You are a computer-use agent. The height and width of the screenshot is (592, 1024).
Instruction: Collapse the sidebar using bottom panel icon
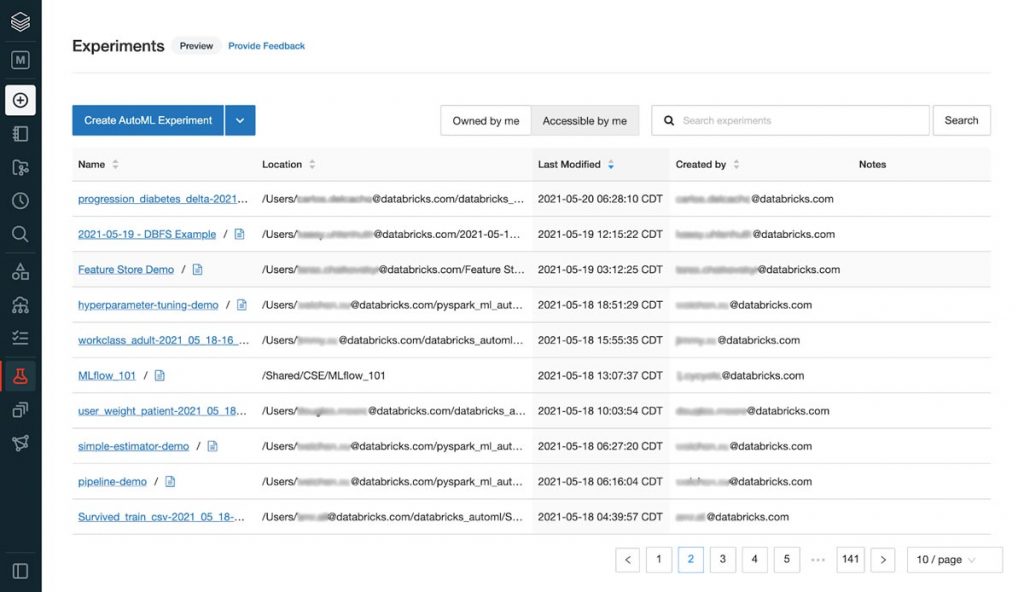coord(20,571)
